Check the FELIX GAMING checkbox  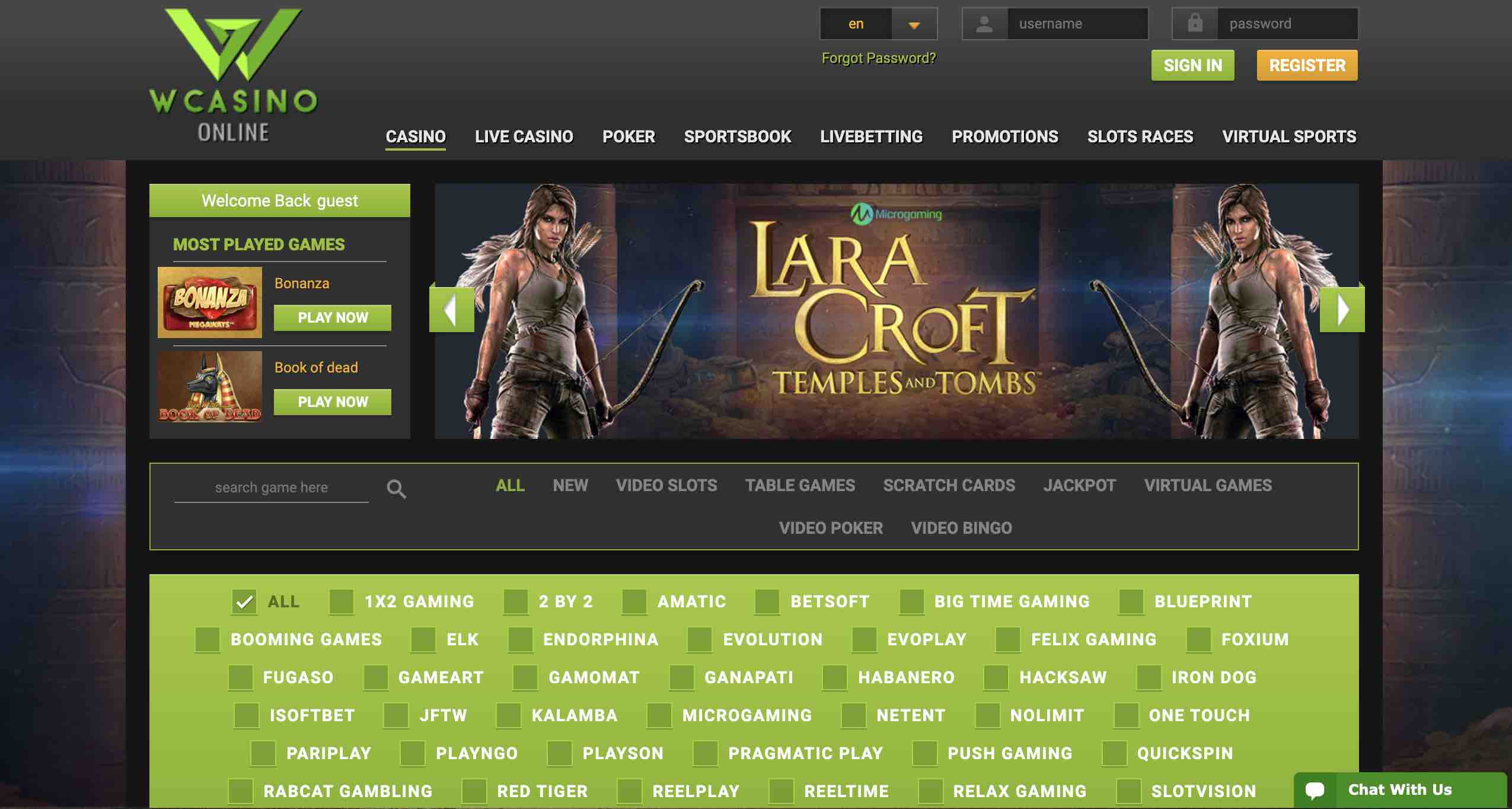(x=1007, y=639)
